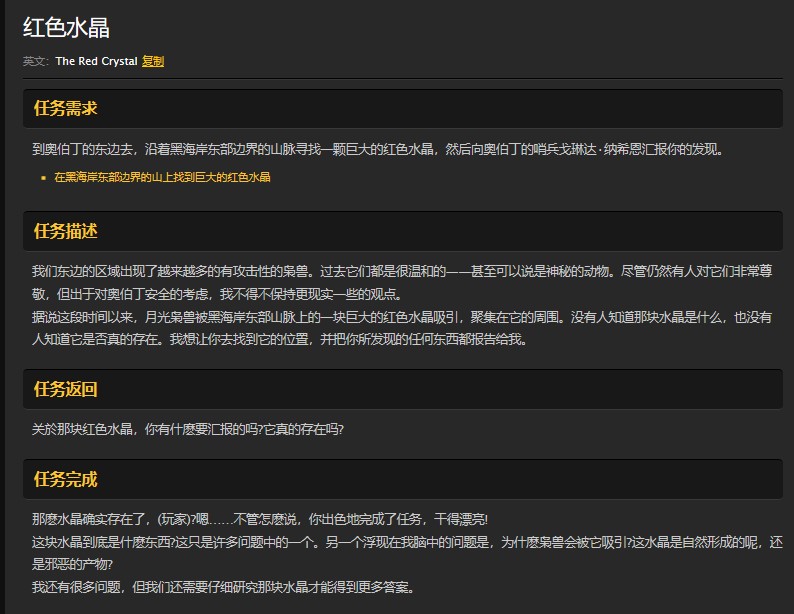Click the completion line starting 那麽水晶确实存在了
The width and height of the screenshot is (794, 614).
coord(259,519)
